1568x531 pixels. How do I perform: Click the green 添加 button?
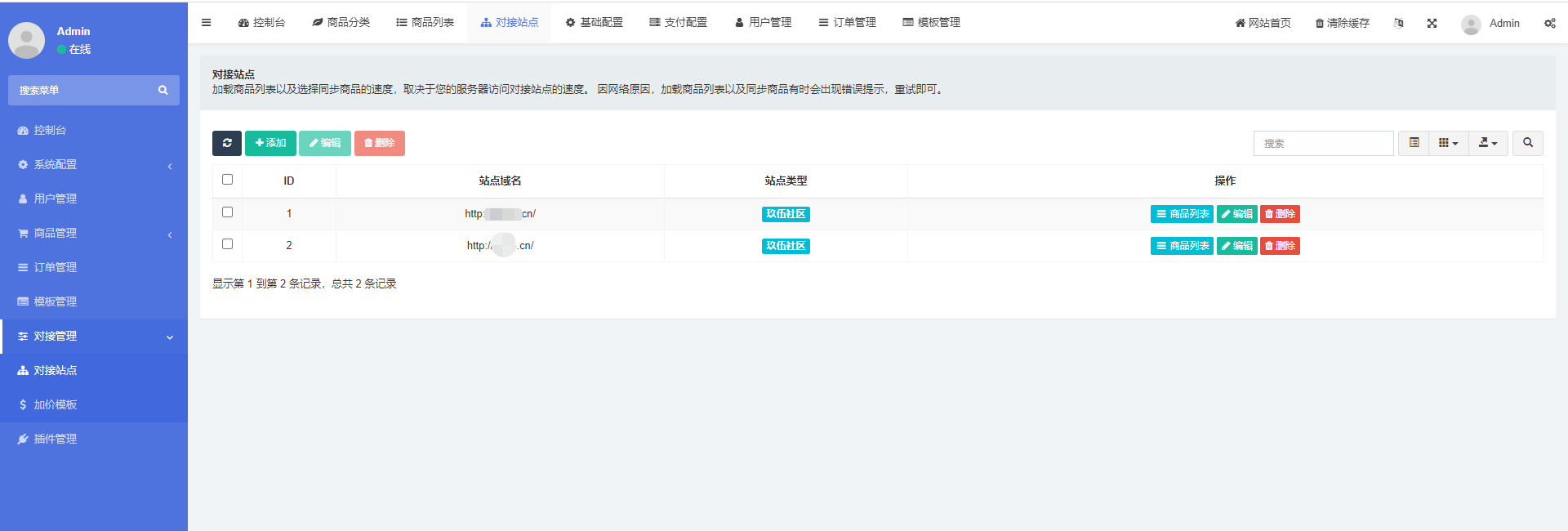coord(270,143)
